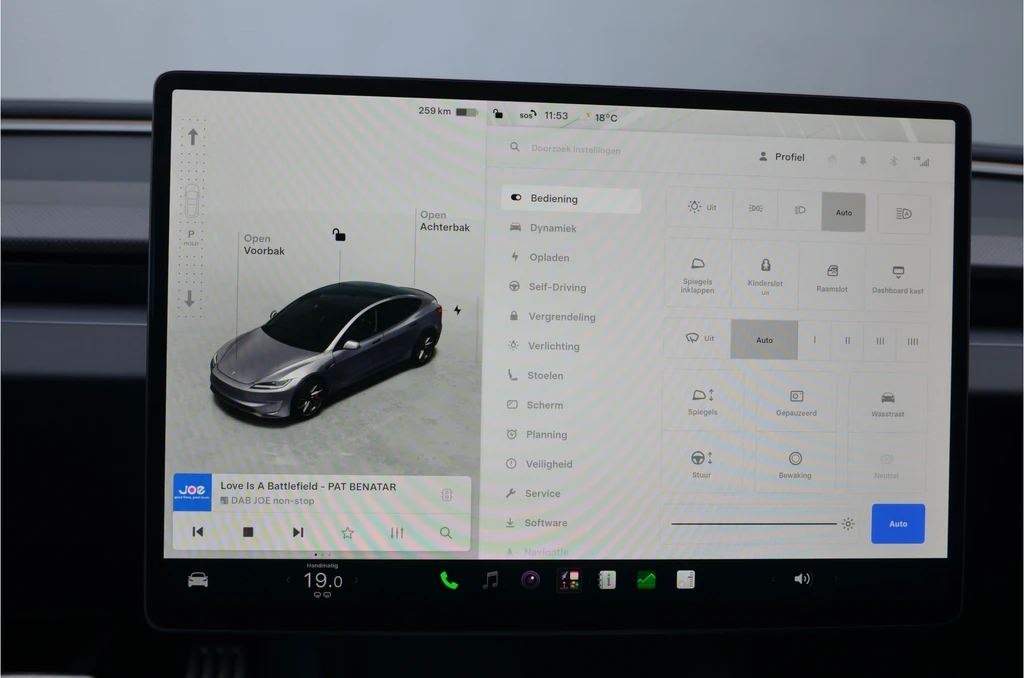This screenshot has height=678, width=1024.
Task: Open the camera app in dock
Action: pos(530,580)
